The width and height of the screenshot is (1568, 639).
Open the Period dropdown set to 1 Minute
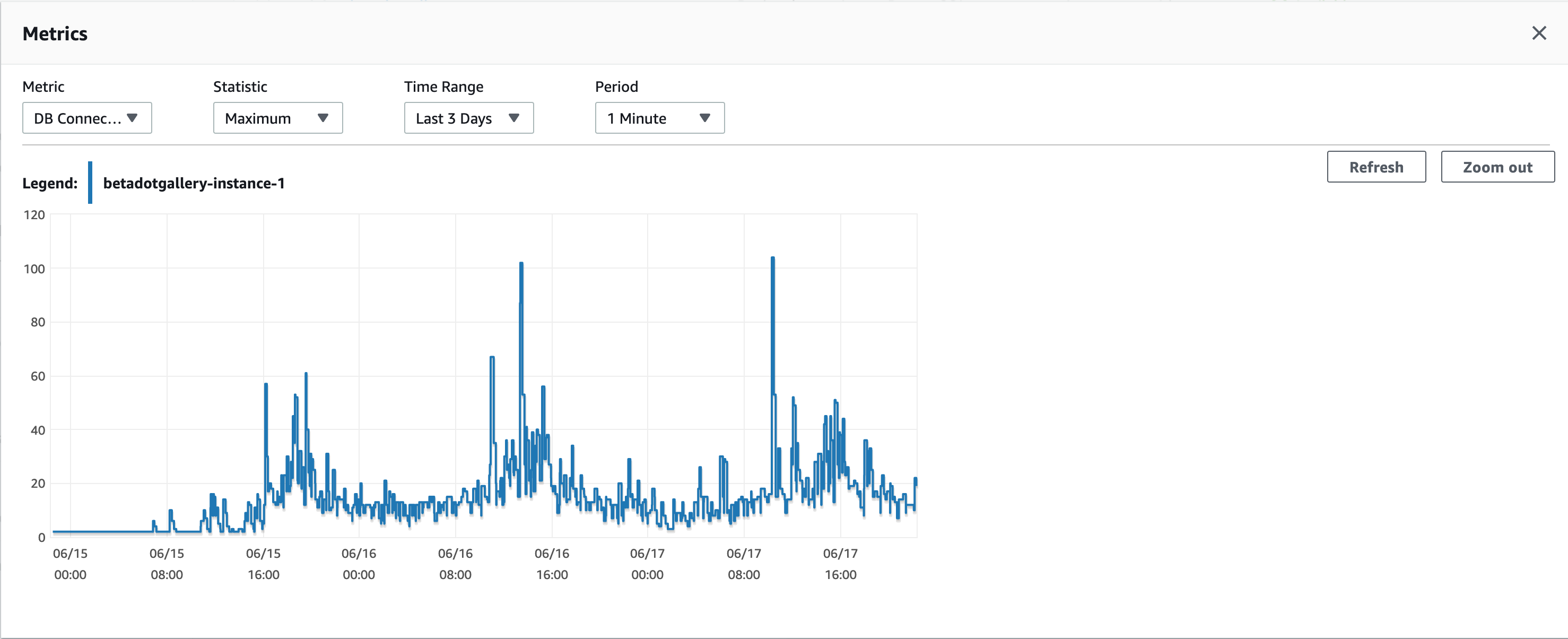click(659, 118)
